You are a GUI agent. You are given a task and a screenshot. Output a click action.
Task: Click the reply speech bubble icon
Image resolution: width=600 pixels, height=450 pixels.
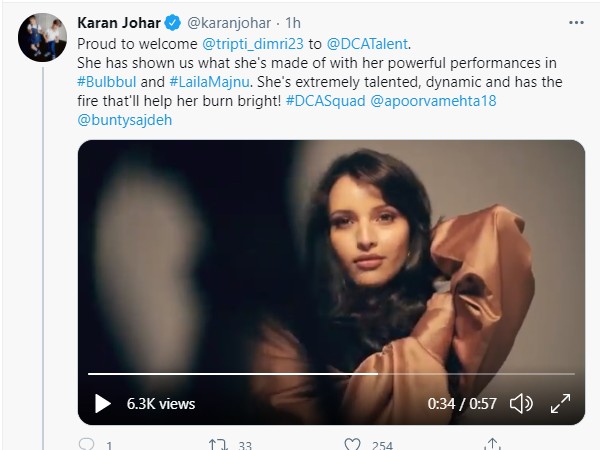(87, 444)
